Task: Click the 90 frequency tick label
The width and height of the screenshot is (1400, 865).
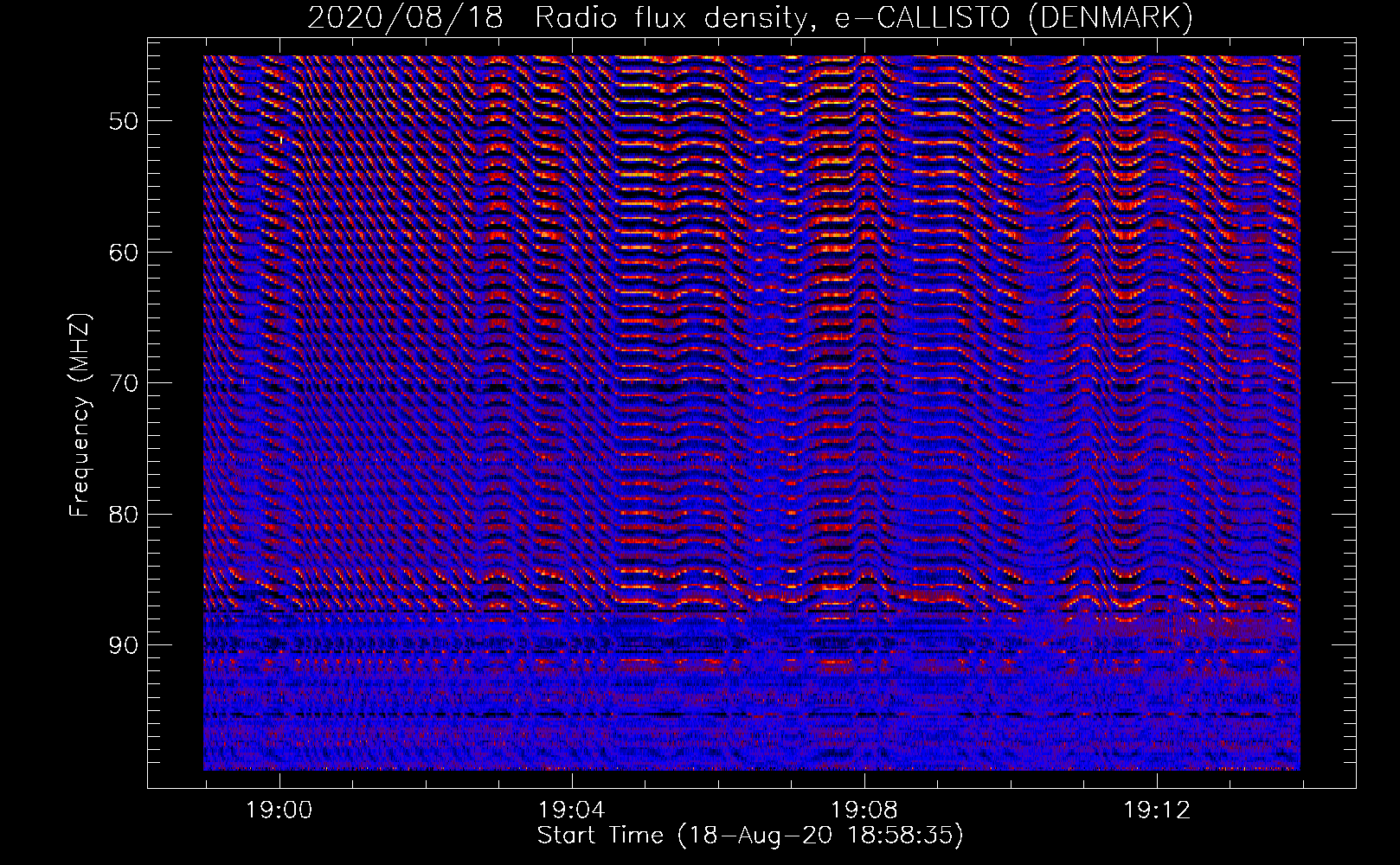Action: 123,645
